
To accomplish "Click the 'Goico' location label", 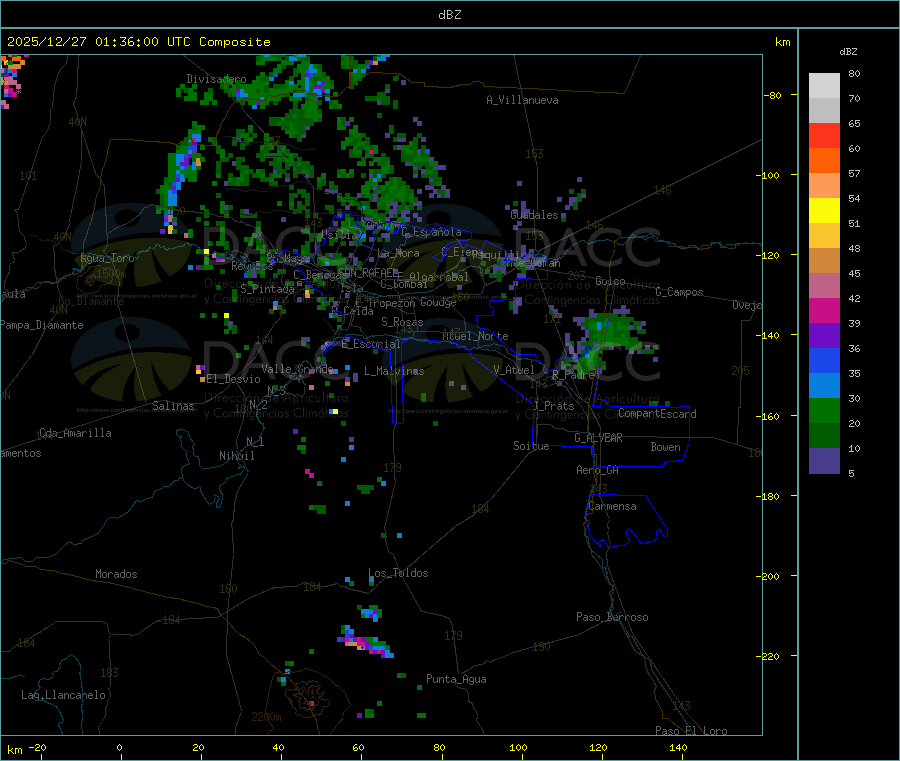I will click(610, 281).
